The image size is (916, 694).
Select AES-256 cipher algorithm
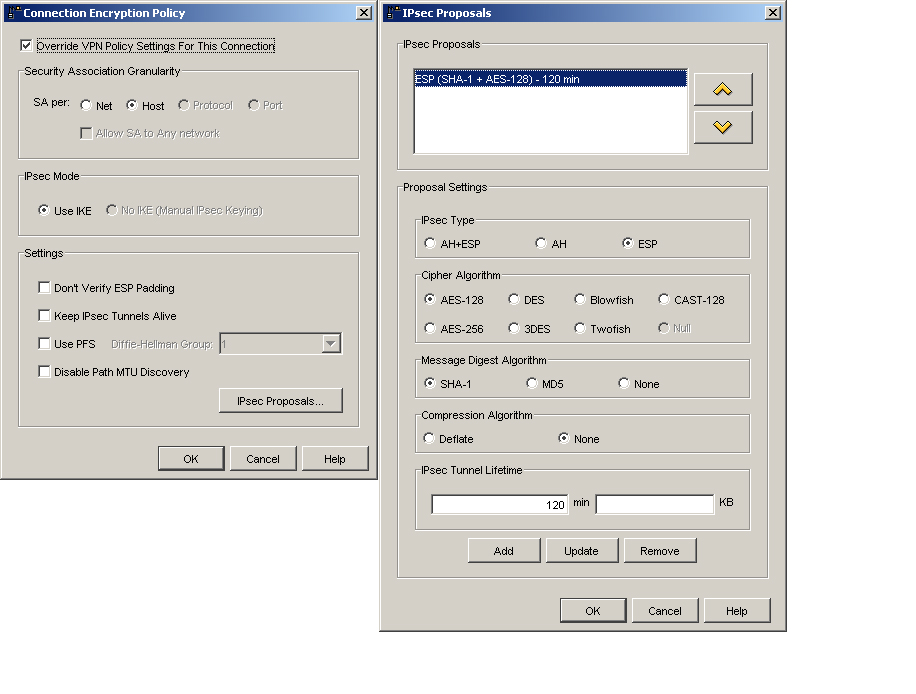pyautogui.click(x=430, y=329)
